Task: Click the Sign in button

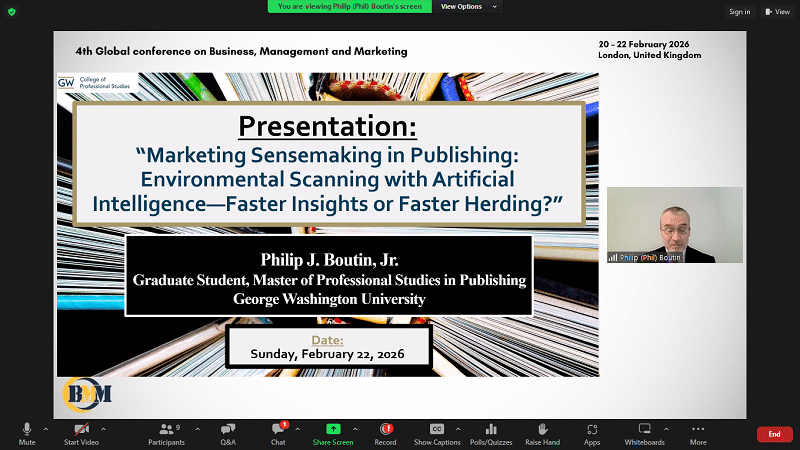Action: pos(739,12)
